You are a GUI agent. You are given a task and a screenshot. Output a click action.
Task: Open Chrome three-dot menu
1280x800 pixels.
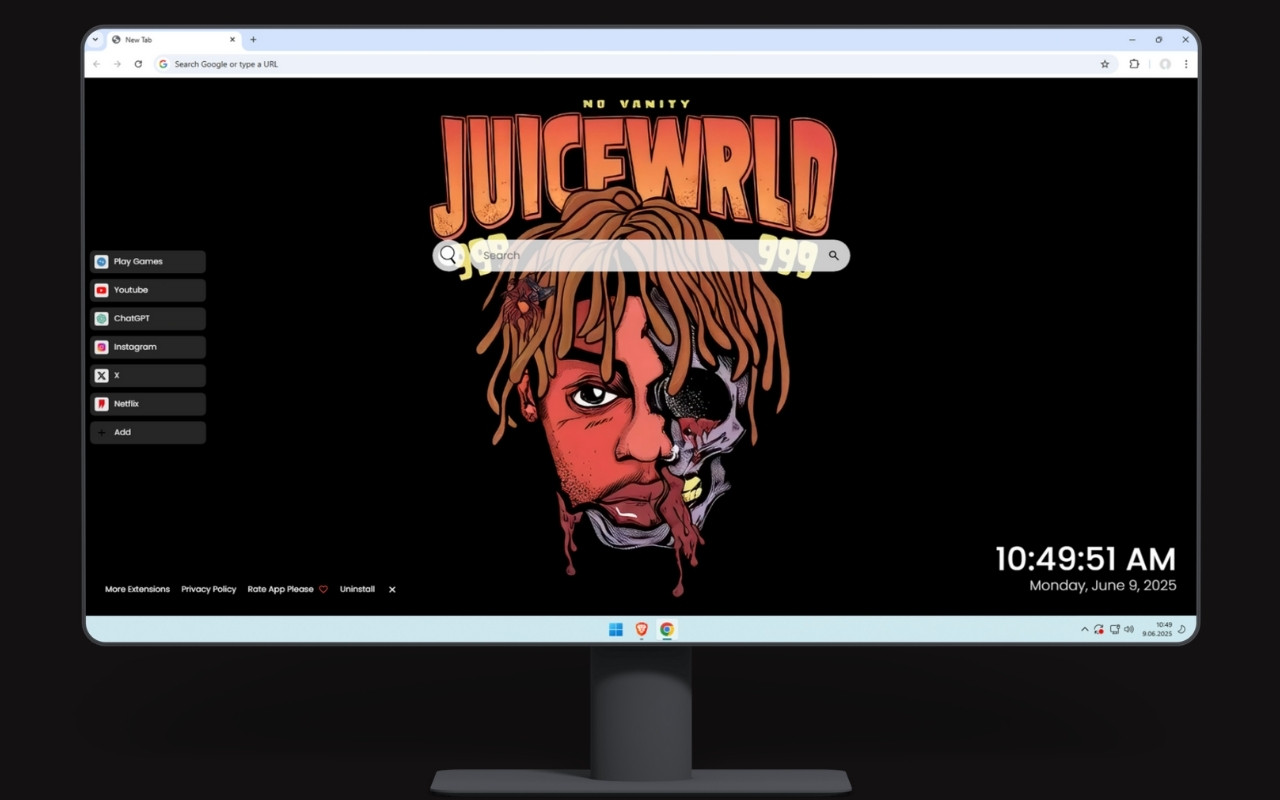(1186, 64)
